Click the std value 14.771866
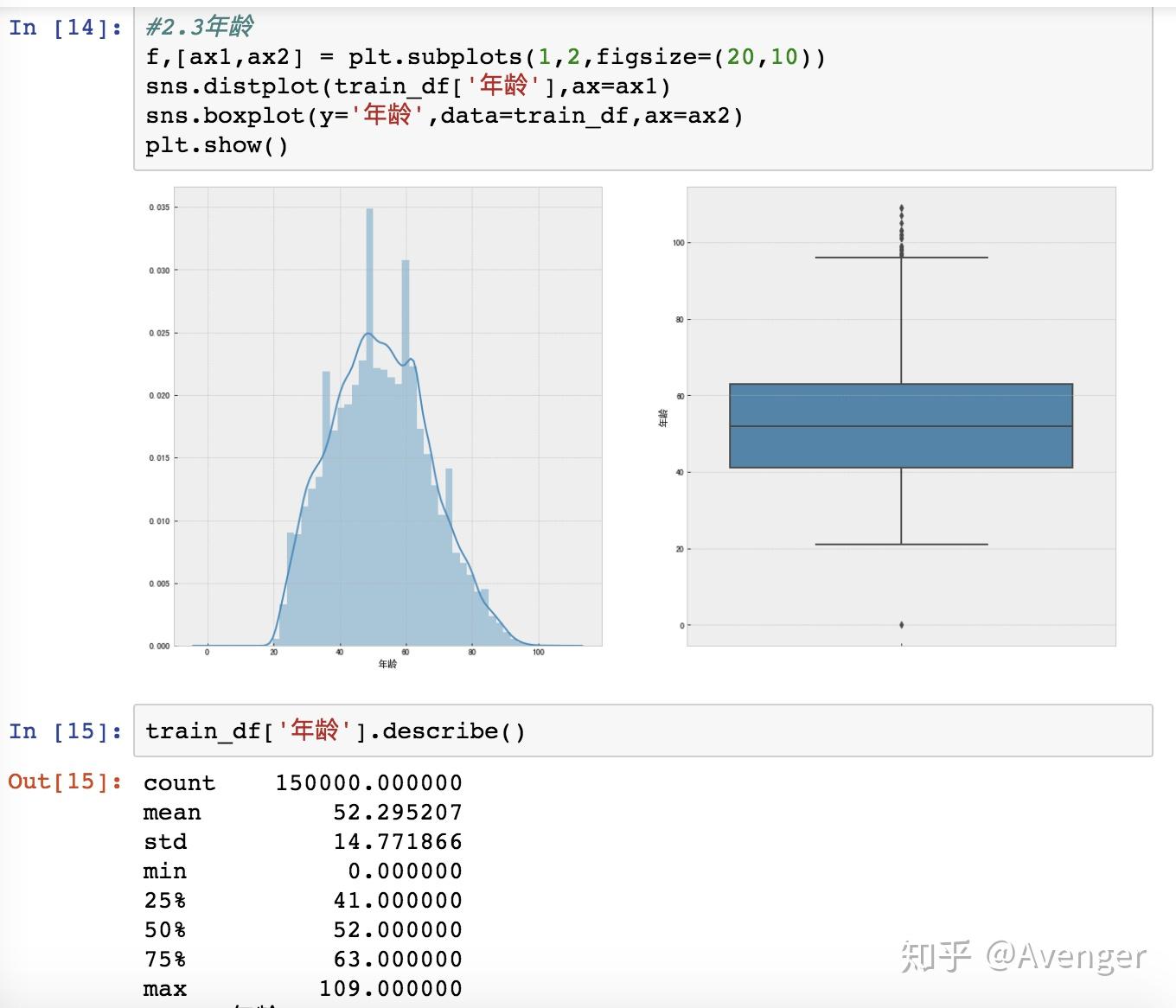Viewport: 1176px width, 1008px height. tap(398, 841)
